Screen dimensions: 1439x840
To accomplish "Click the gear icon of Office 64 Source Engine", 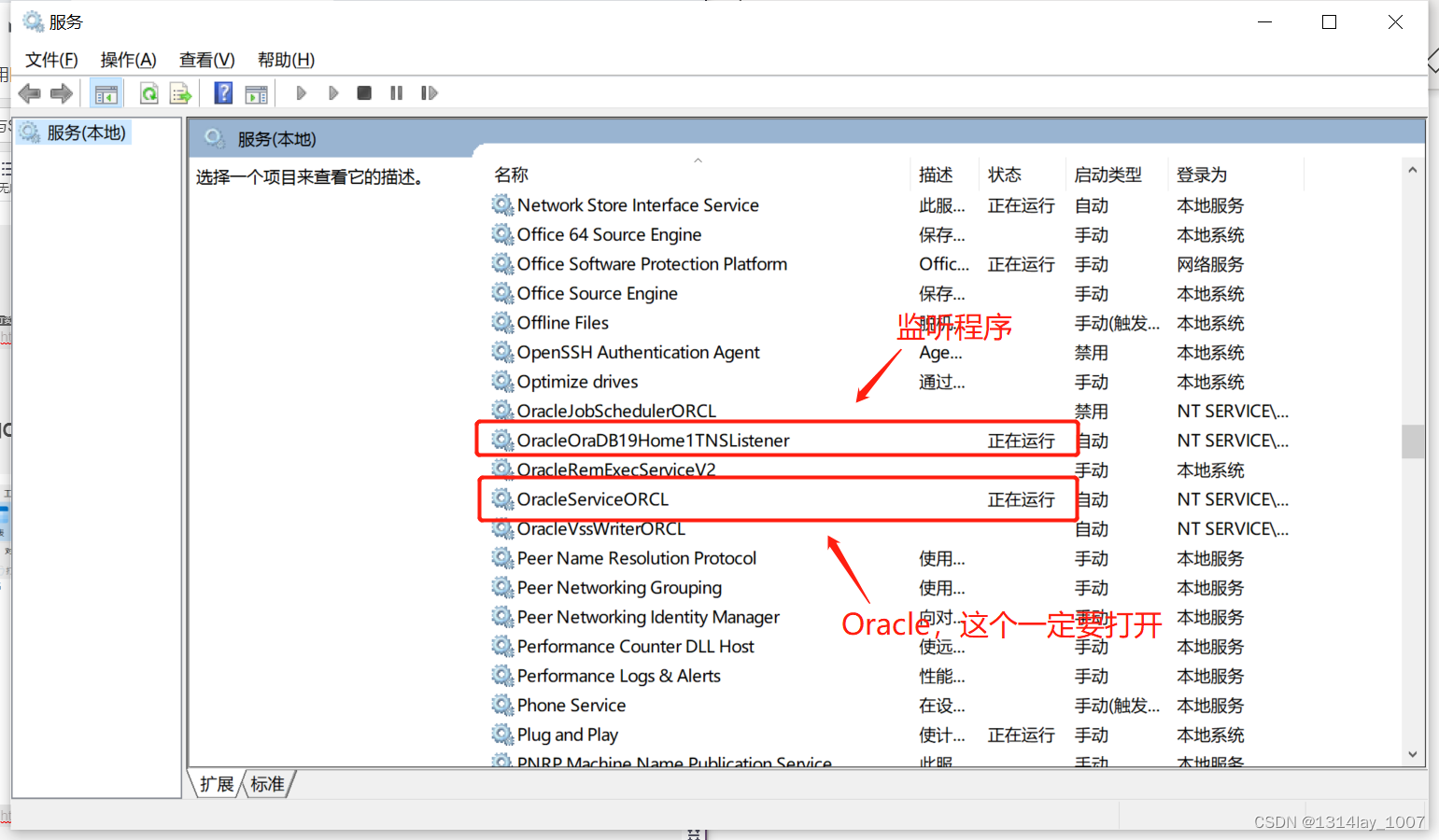I will (x=503, y=234).
